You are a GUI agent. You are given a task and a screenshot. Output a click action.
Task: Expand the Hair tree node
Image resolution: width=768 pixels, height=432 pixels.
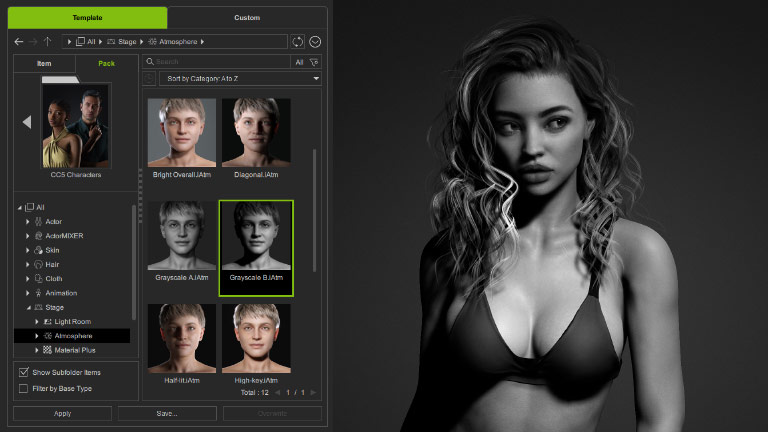click(27, 264)
